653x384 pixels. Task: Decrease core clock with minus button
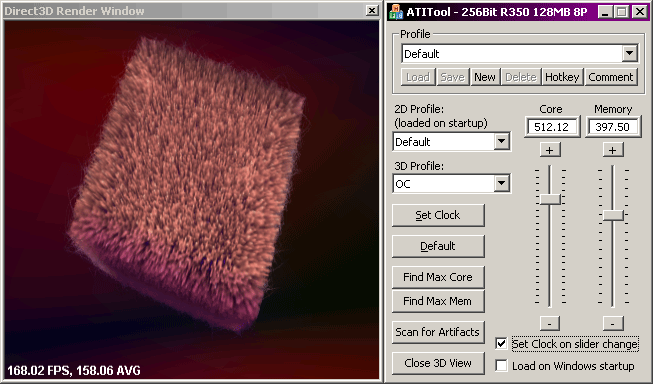pyautogui.click(x=550, y=323)
